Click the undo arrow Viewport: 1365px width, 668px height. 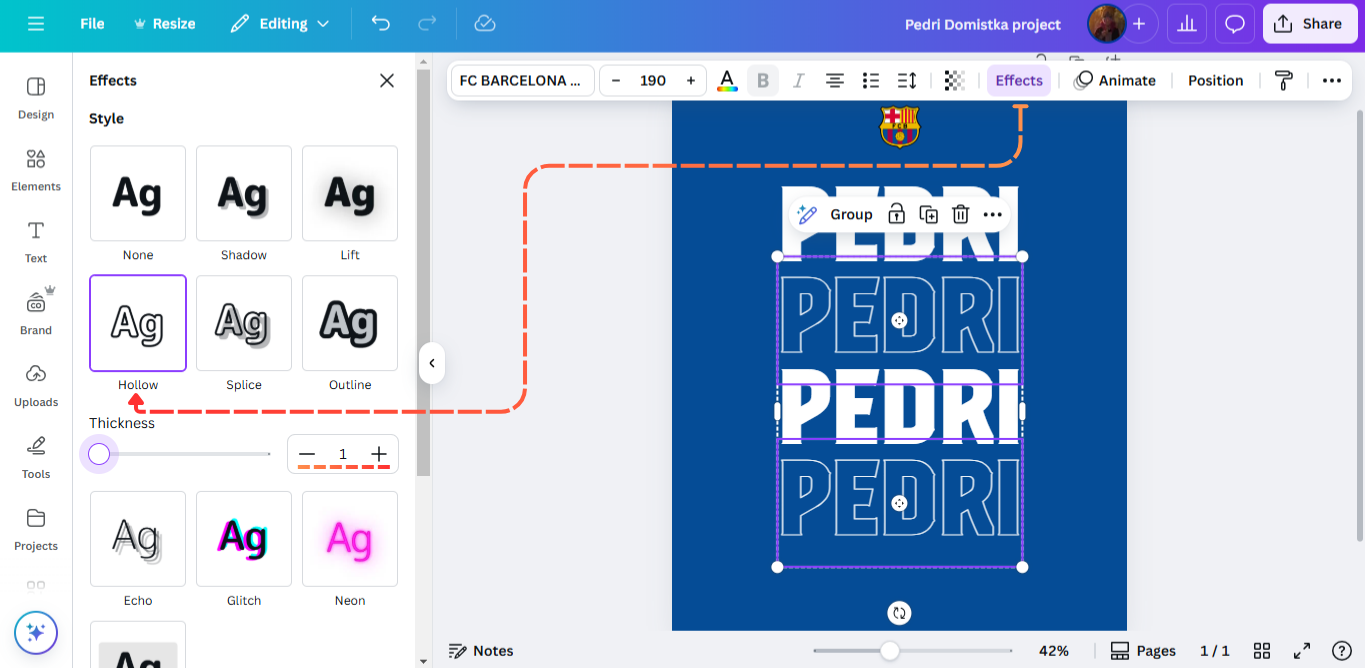tap(381, 23)
